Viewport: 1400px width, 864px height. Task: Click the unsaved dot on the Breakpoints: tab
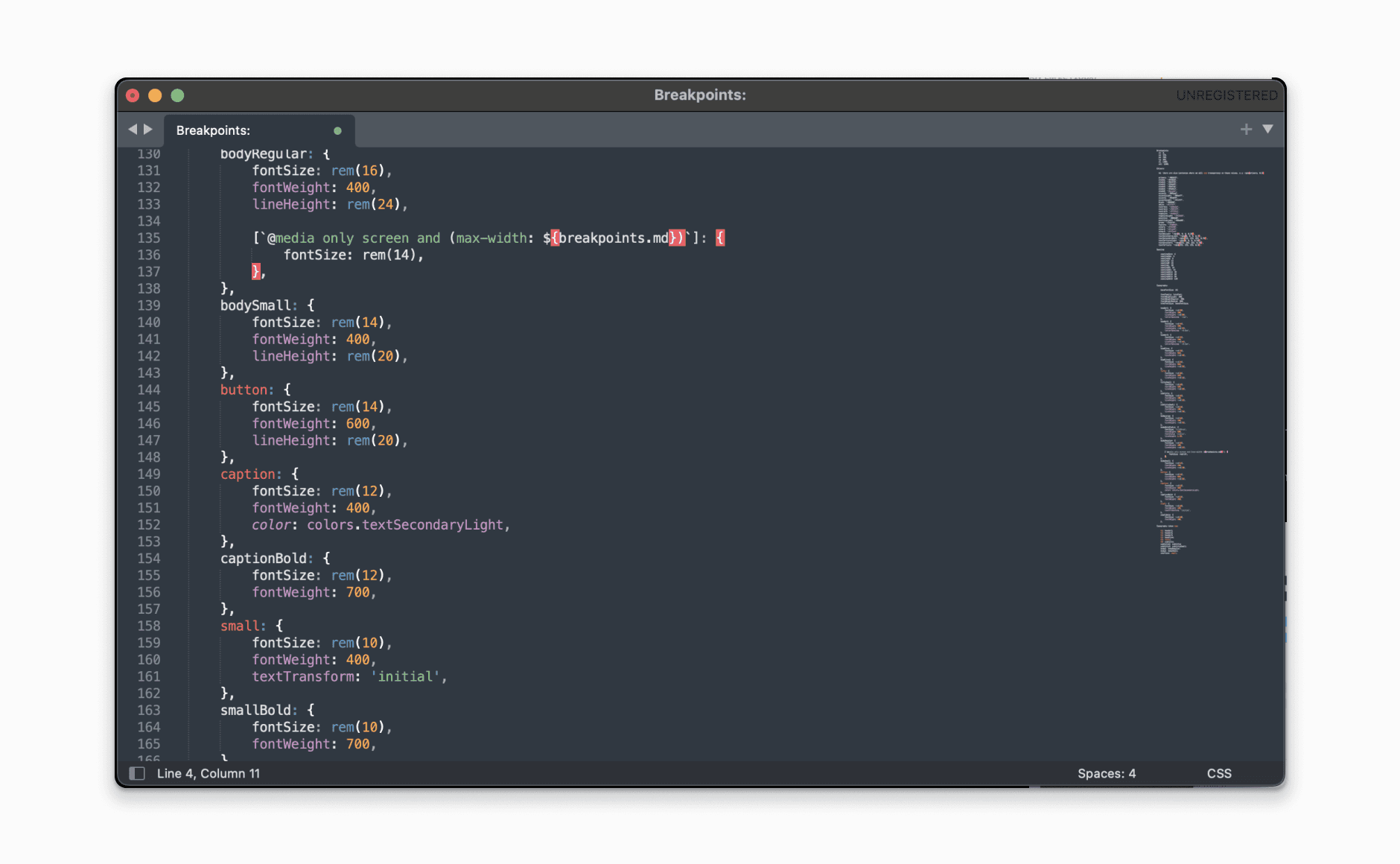pos(337,130)
